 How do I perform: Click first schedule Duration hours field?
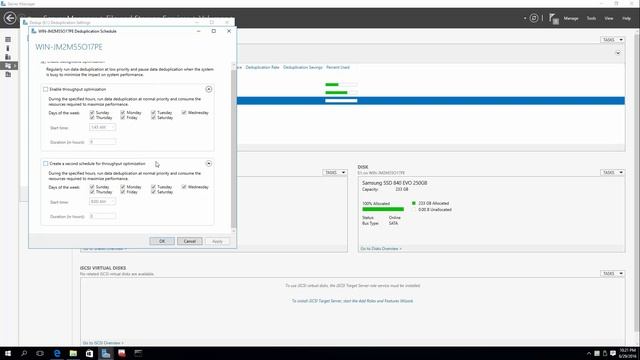coord(102,142)
